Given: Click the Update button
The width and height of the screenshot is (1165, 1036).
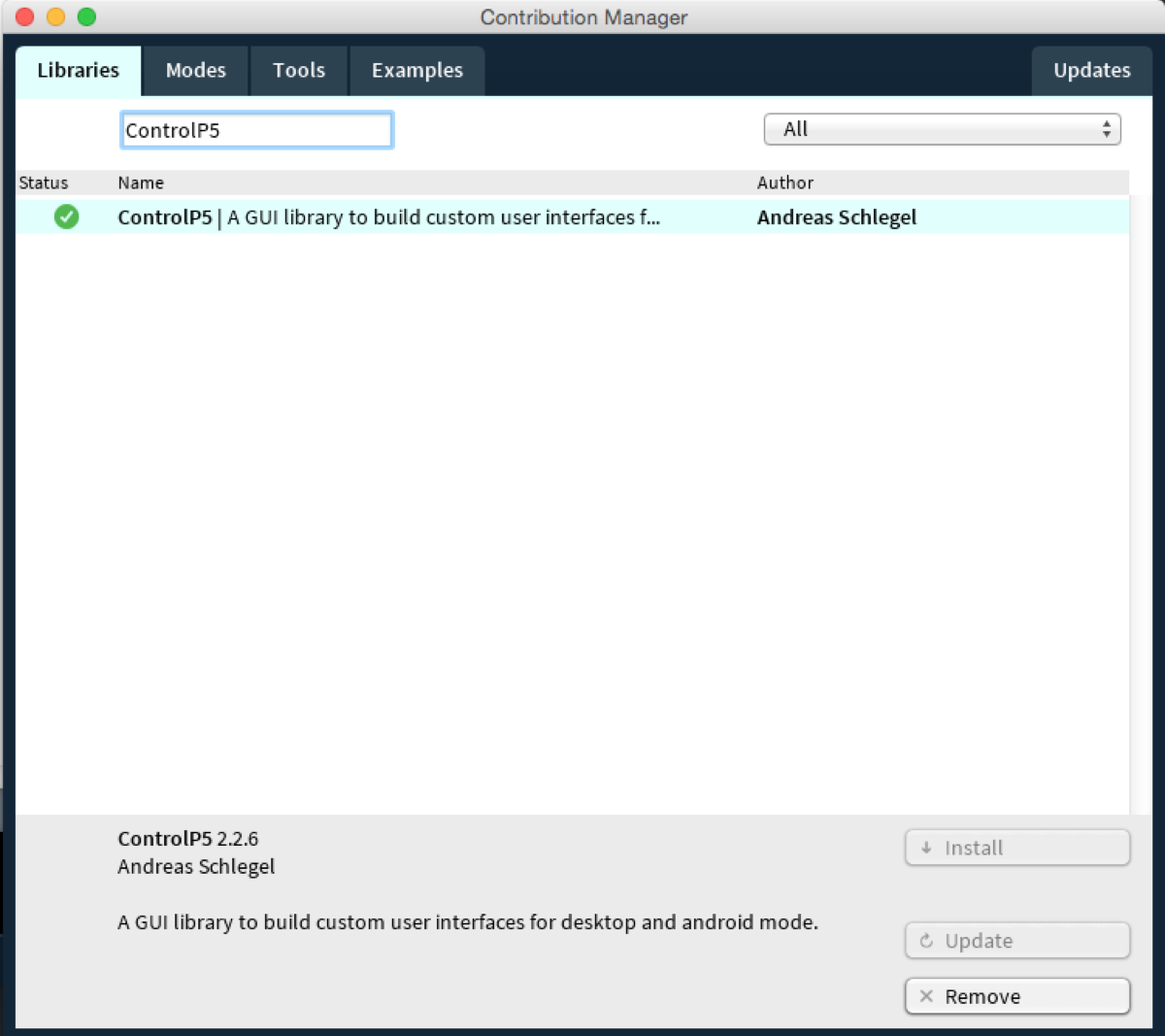Looking at the screenshot, I should click(1017, 941).
